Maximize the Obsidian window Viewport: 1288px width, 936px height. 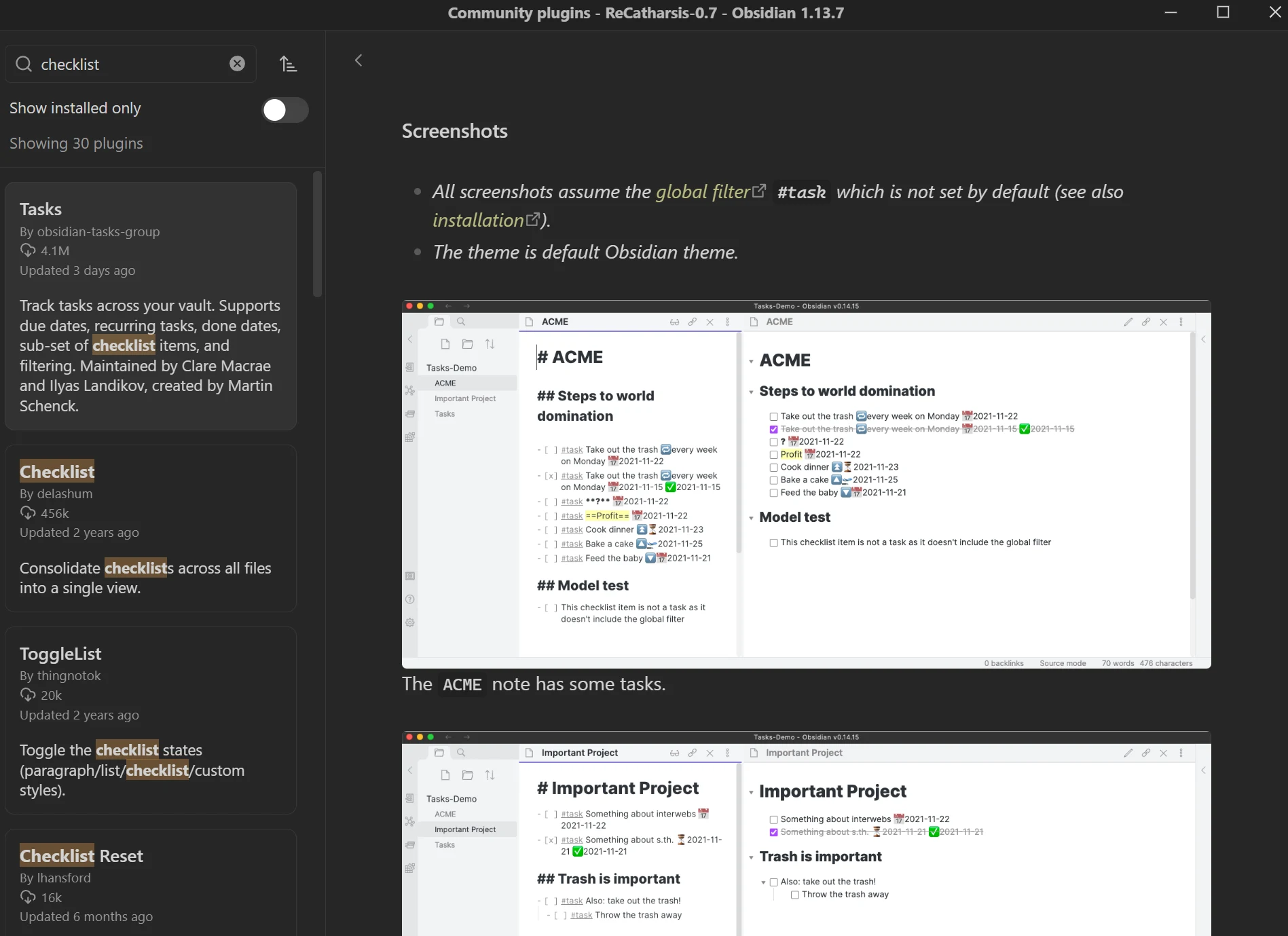coord(1223,12)
